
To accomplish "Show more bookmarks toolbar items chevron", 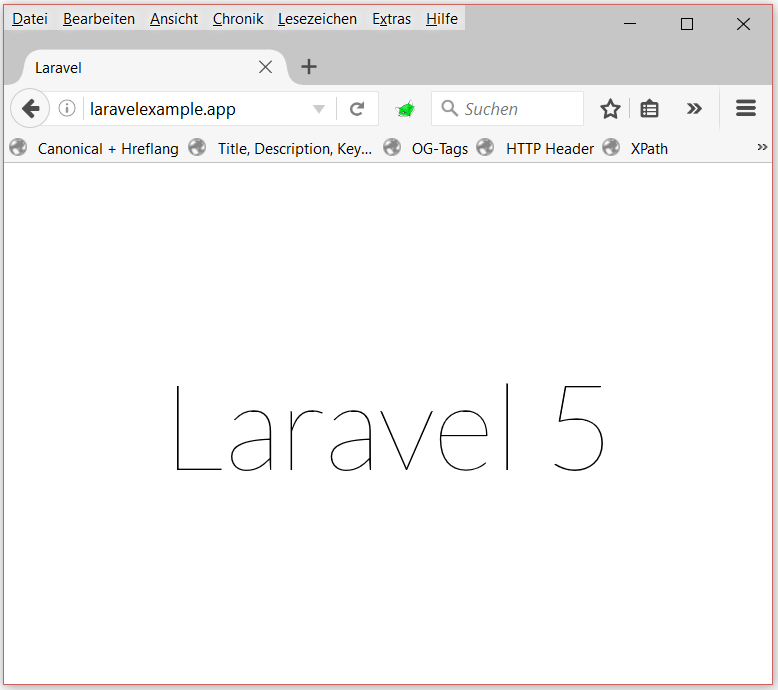I will (762, 147).
